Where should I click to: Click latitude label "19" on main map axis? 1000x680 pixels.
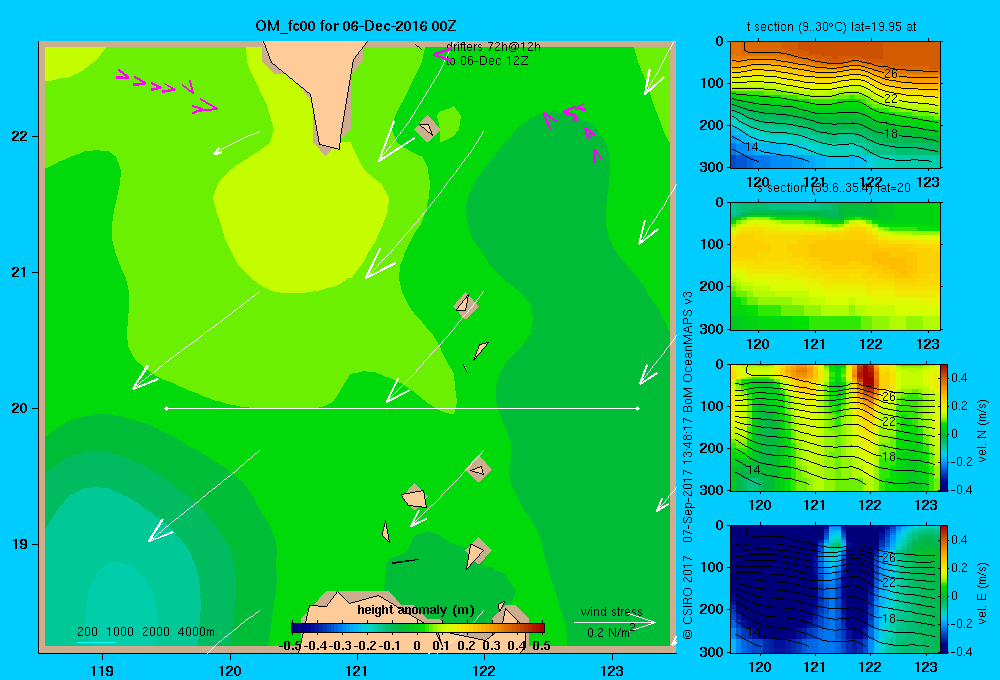tap(19, 544)
